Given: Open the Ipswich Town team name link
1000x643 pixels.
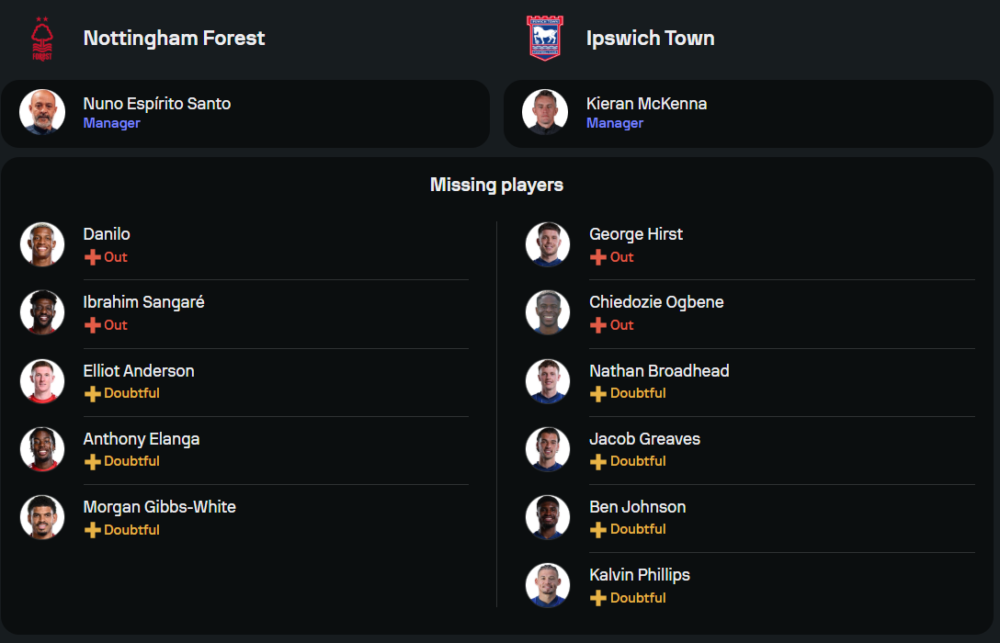Looking at the screenshot, I should [650, 38].
